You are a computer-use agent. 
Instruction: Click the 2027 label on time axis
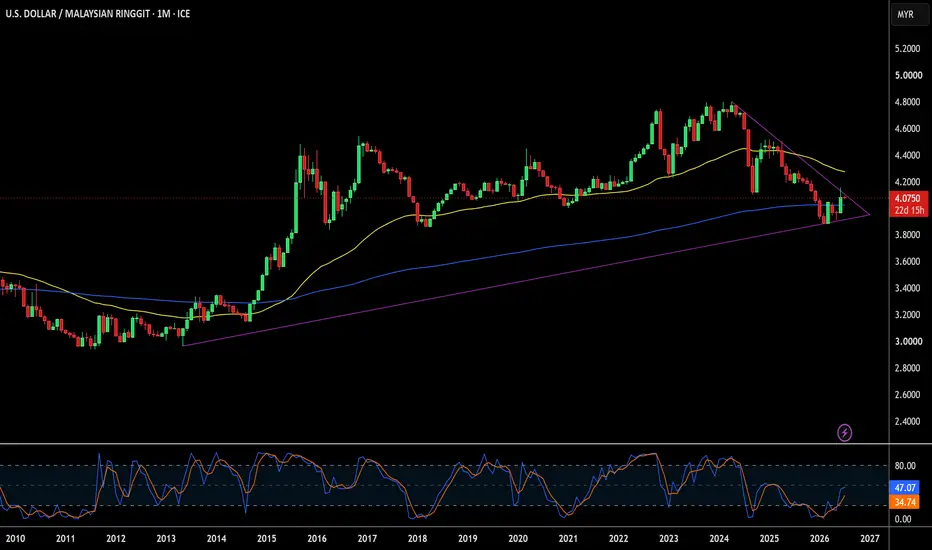click(x=870, y=539)
